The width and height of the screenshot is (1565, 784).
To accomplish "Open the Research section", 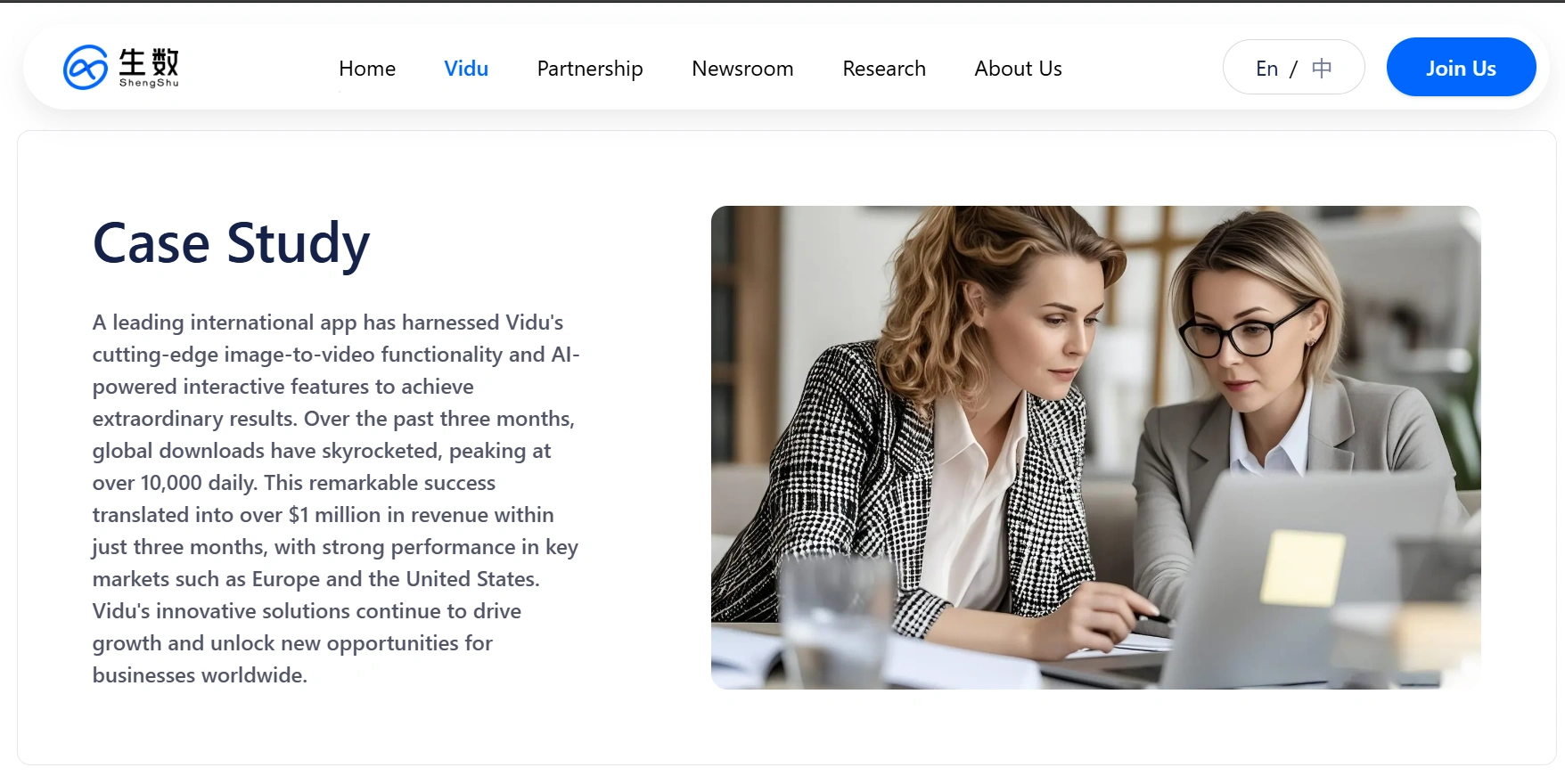I will tap(883, 69).
